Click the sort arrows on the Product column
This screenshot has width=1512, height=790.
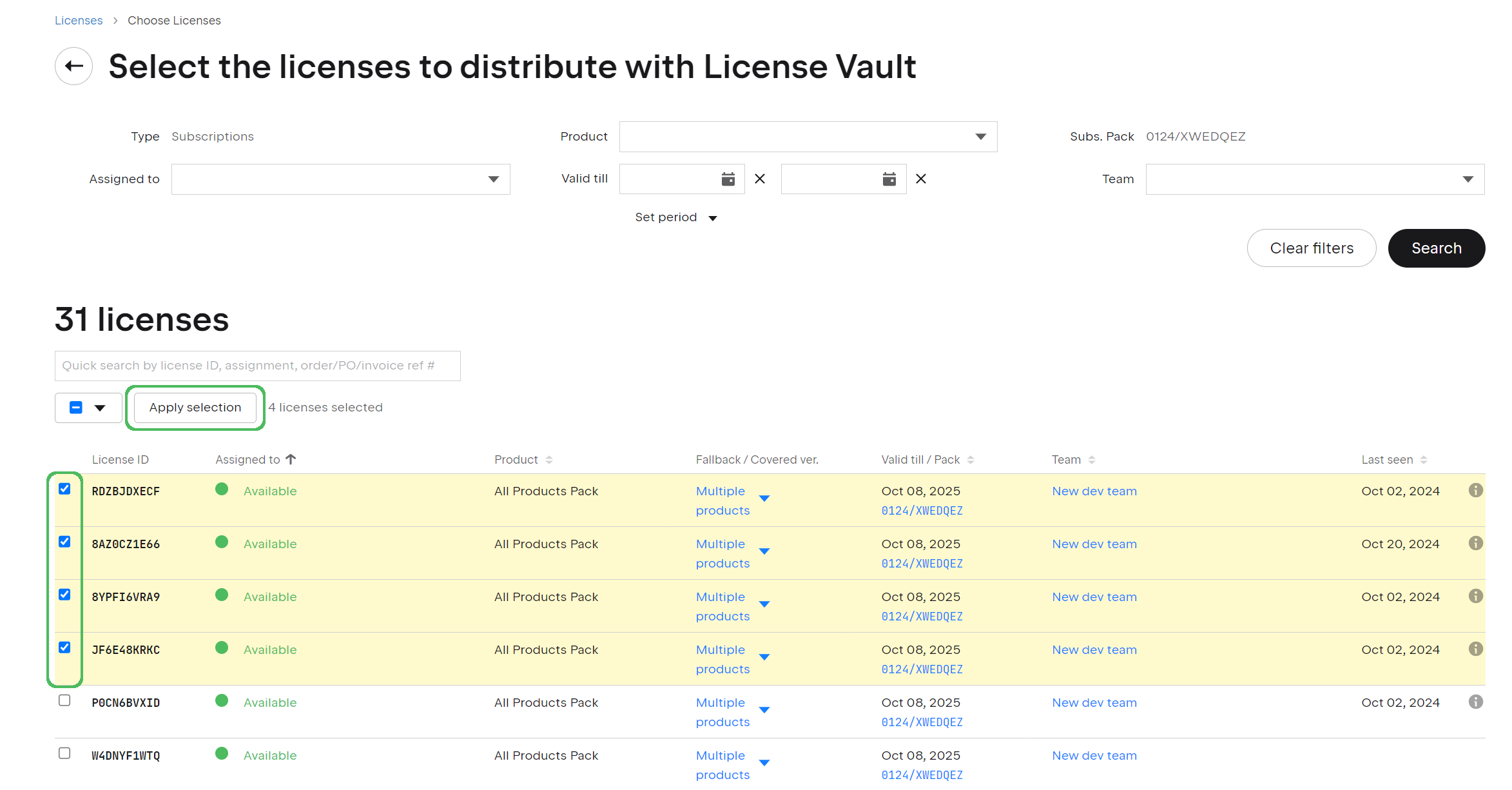[549, 459]
